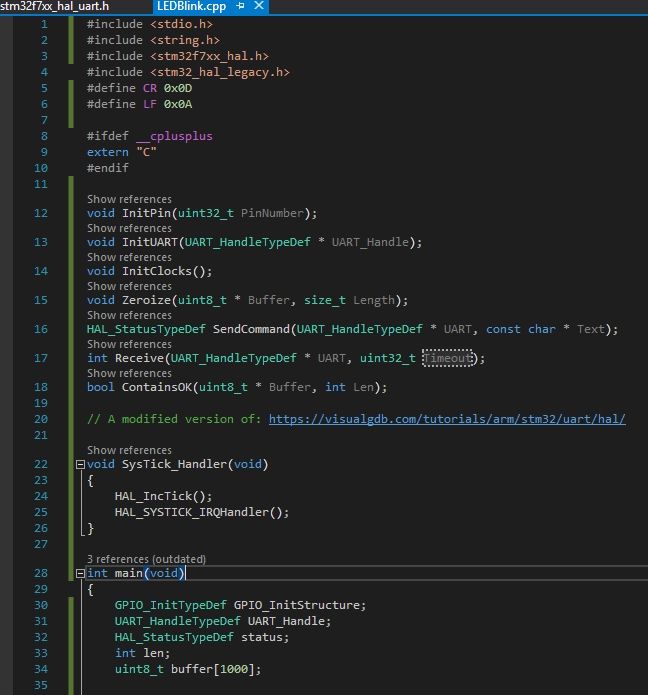Open the visualgdb.com tutorial link

[x=447, y=419]
